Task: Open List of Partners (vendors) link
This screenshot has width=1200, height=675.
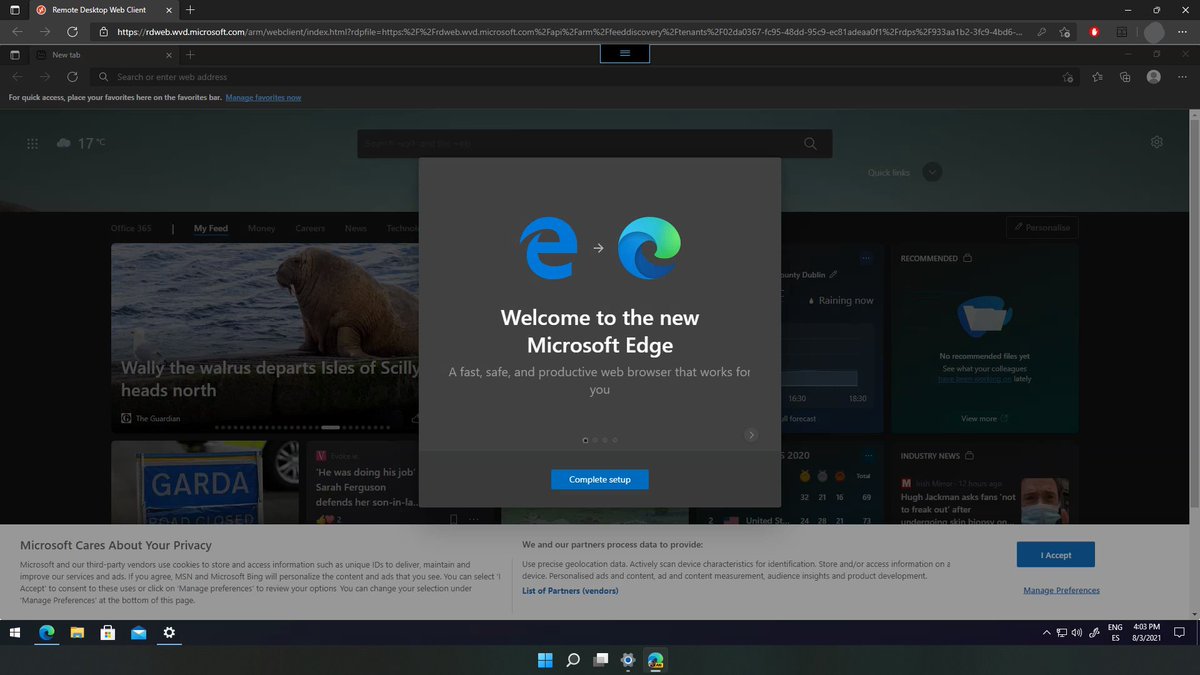Action: tap(570, 591)
